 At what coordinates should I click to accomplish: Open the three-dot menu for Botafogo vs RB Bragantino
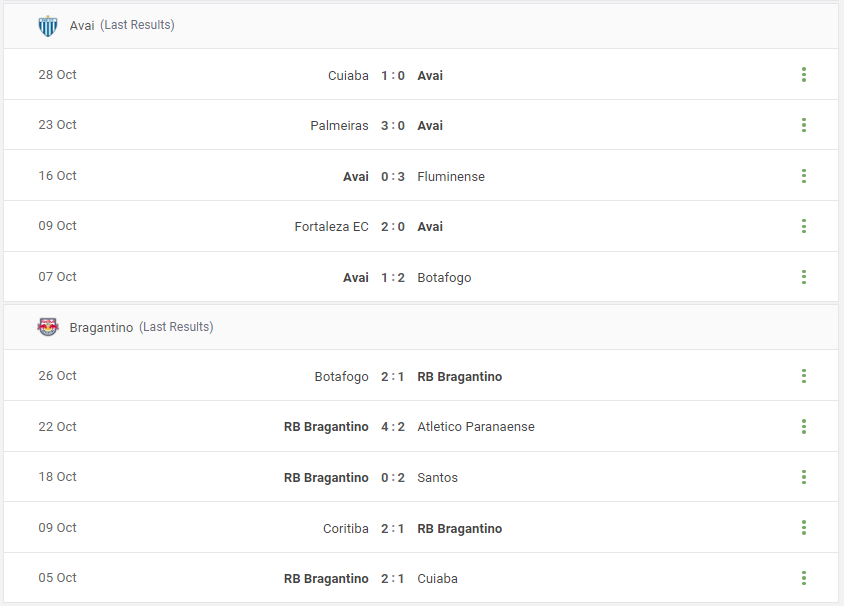tap(804, 376)
